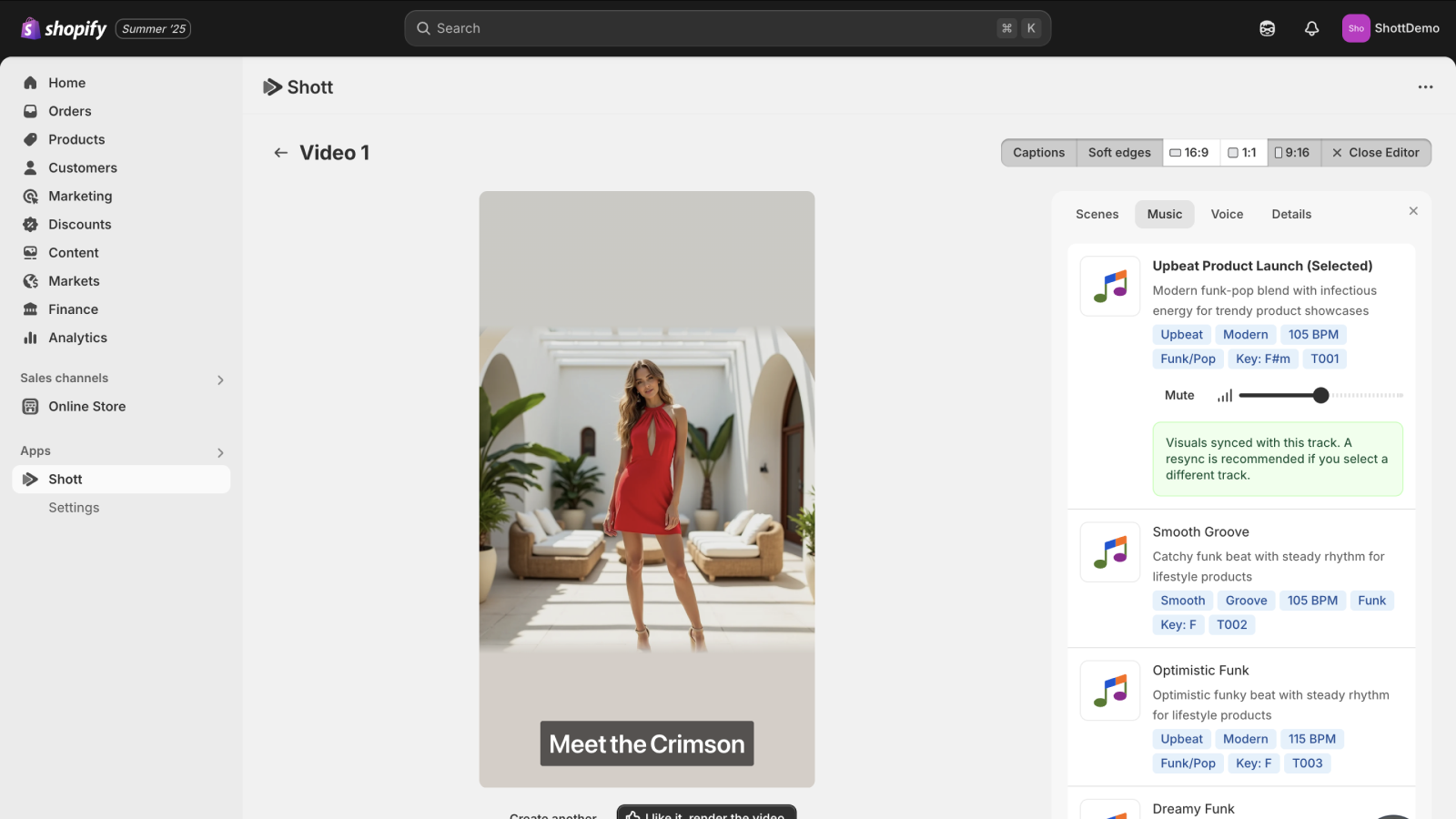The image size is (1456, 819).
Task: Click the 'Visuals synced with this track' notice
Action: tap(1278, 459)
